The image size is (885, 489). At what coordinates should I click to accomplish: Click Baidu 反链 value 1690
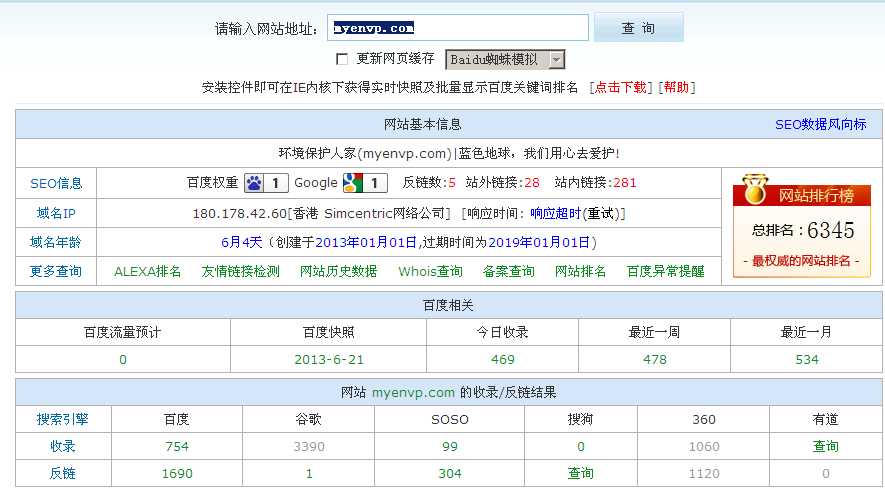[177, 473]
